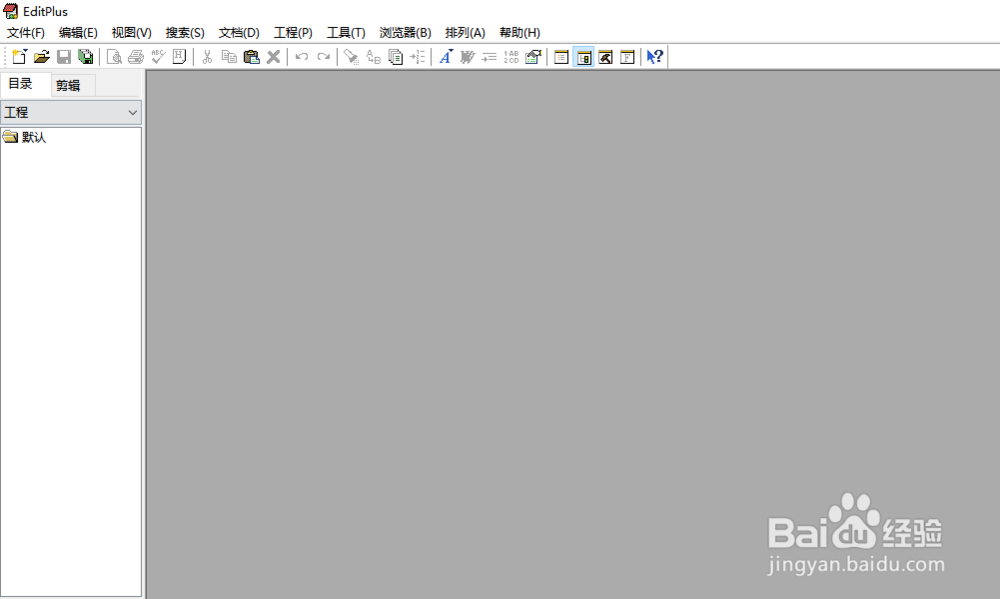The image size is (1000, 599).
Task: Open the 编辑(E) menu
Action: click(x=78, y=33)
